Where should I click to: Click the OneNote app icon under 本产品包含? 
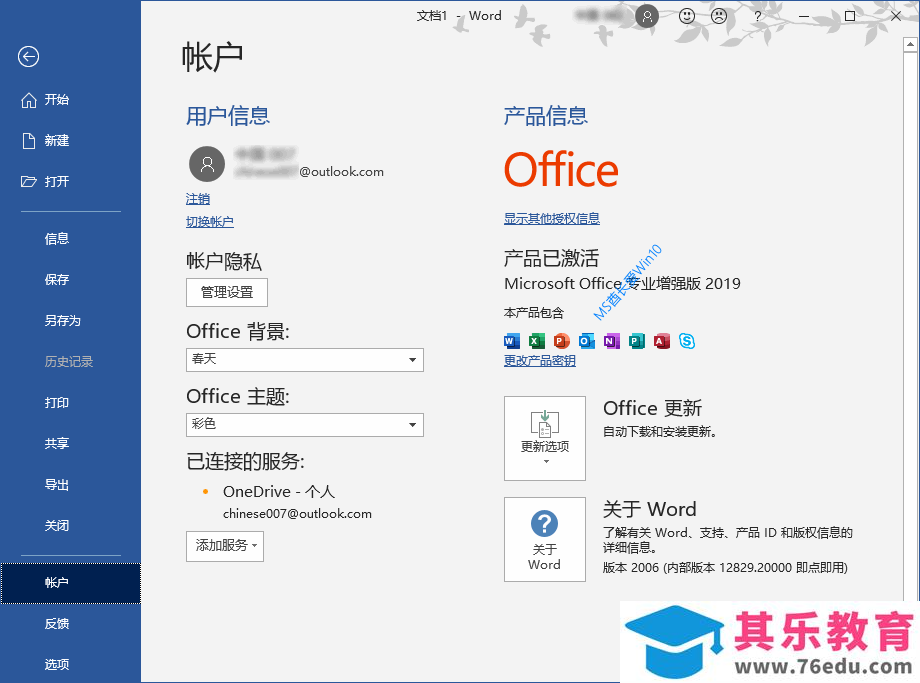pyautogui.click(x=612, y=341)
